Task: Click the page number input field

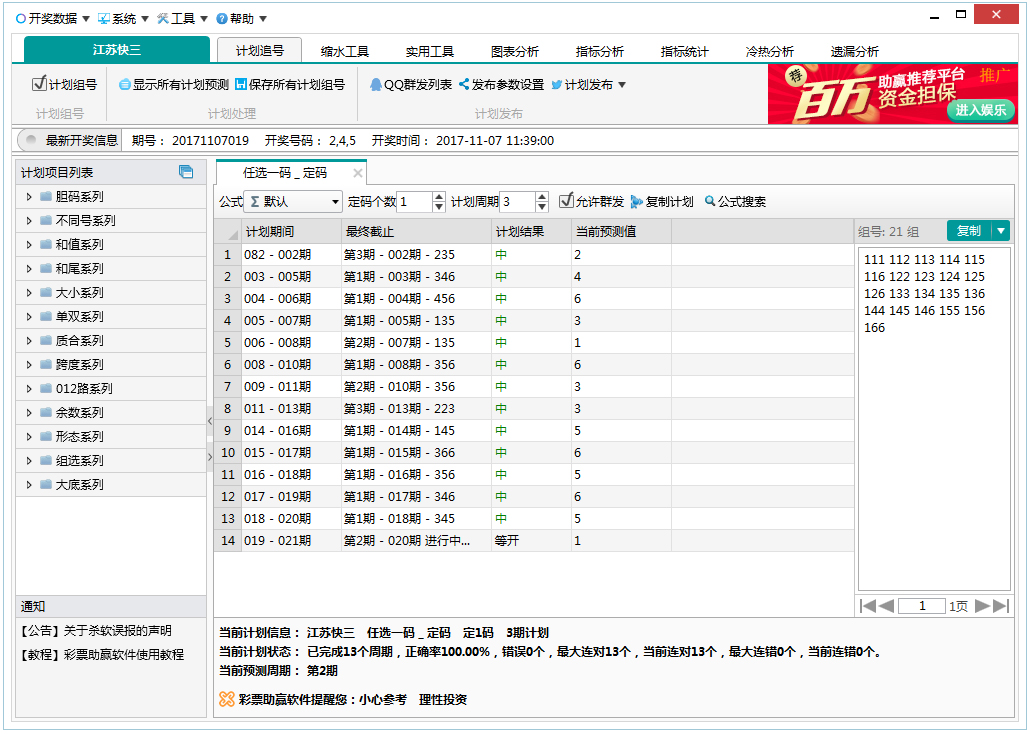Action: coord(922,606)
